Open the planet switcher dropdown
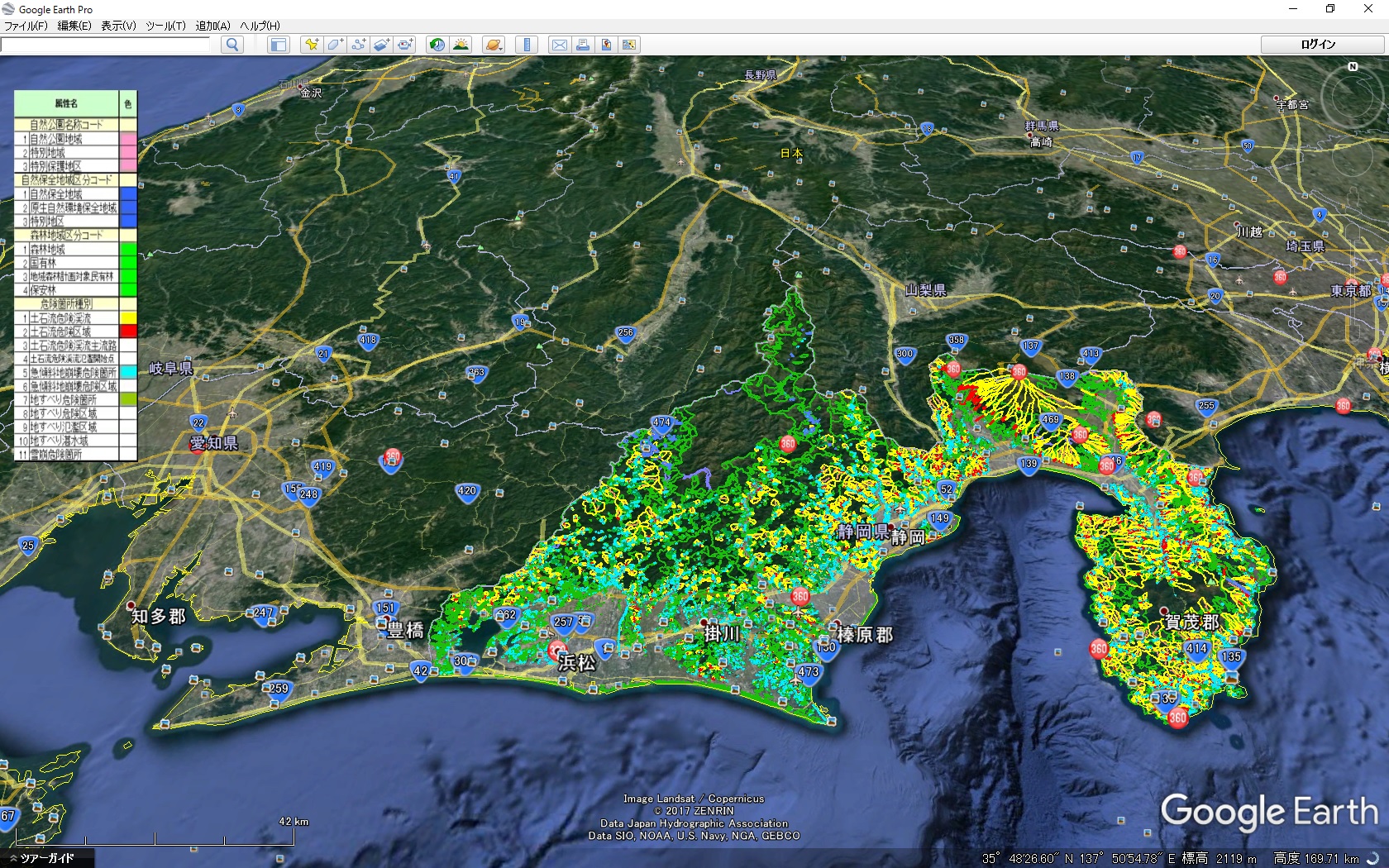Viewport: 1389px width, 868px height. pos(494,45)
